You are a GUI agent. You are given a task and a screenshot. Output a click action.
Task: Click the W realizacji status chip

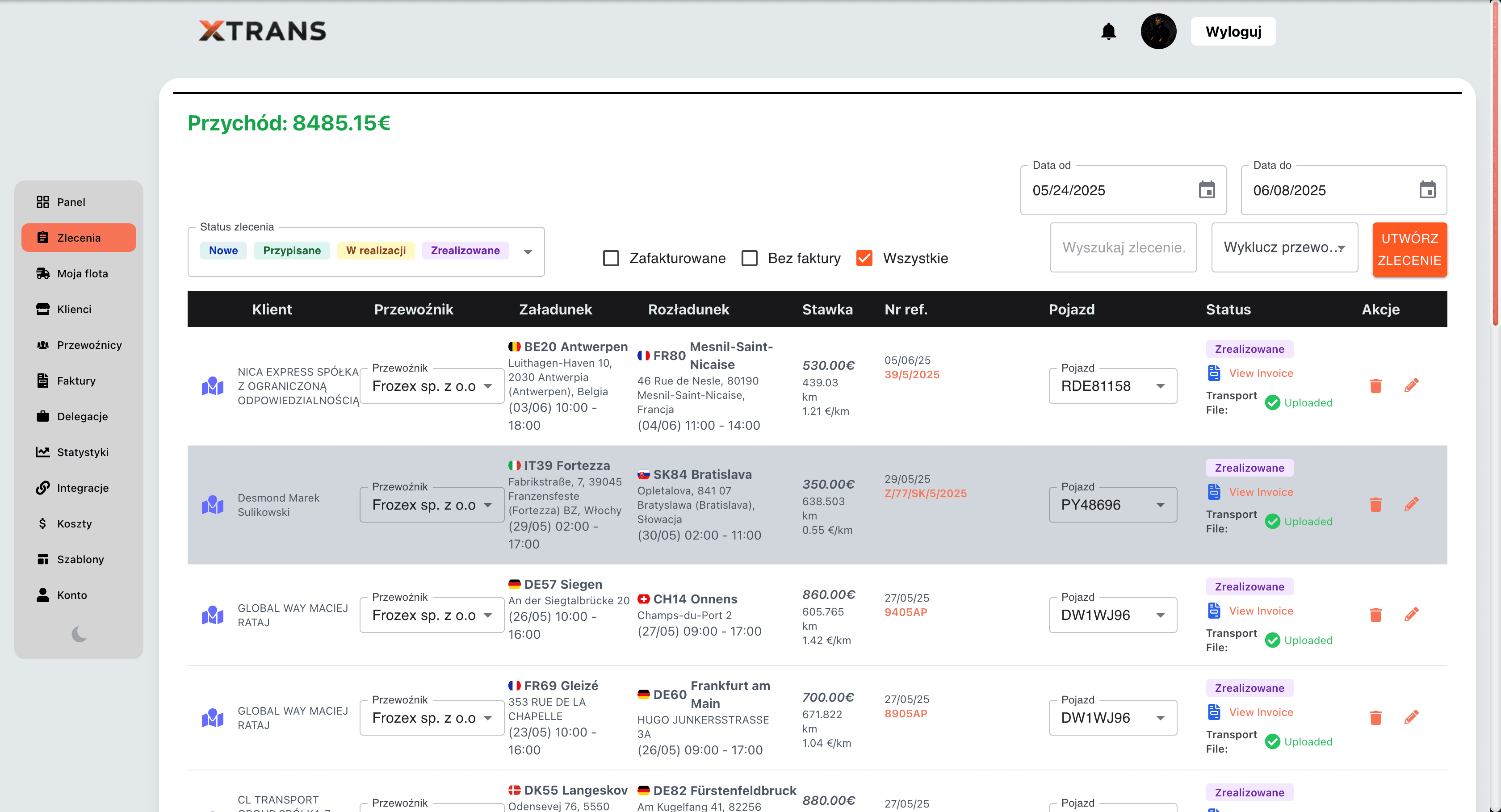click(376, 251)
